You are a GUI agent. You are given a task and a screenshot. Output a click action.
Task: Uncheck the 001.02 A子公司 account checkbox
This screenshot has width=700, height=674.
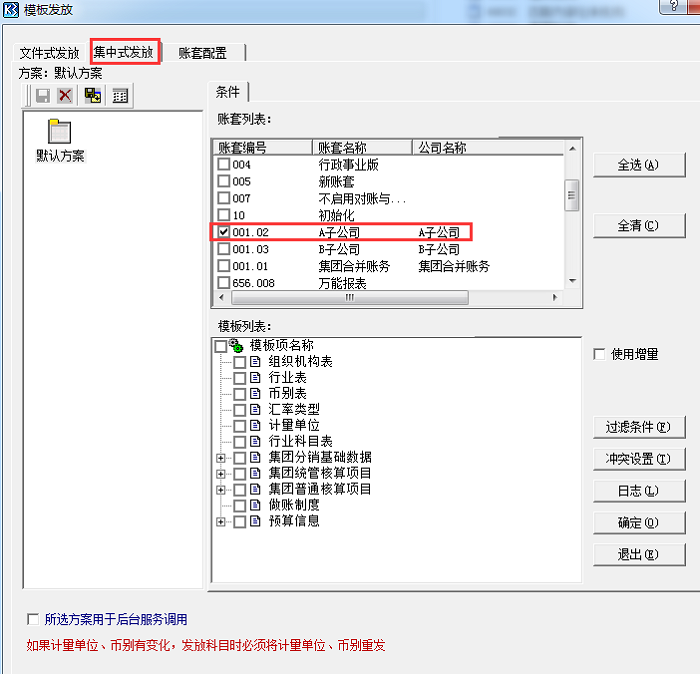224,232
